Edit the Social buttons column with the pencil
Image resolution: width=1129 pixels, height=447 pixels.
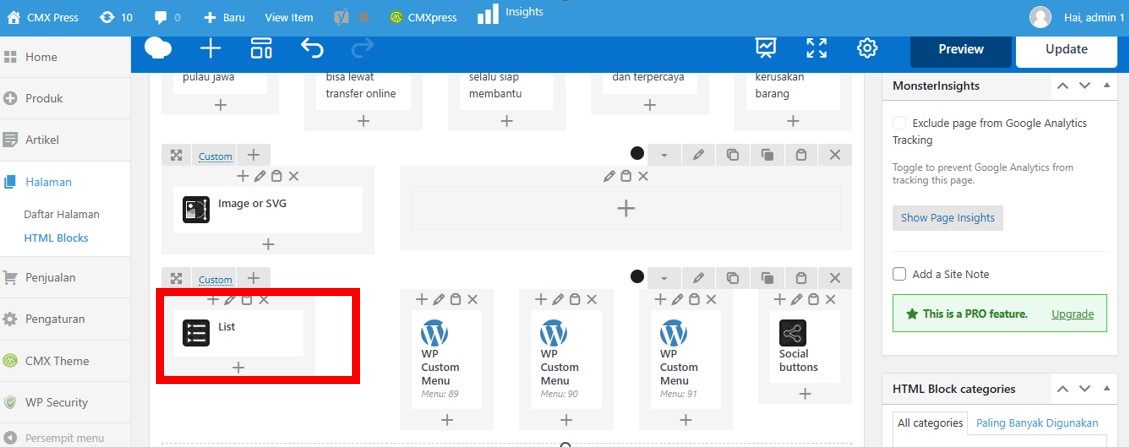pos(796,299)
